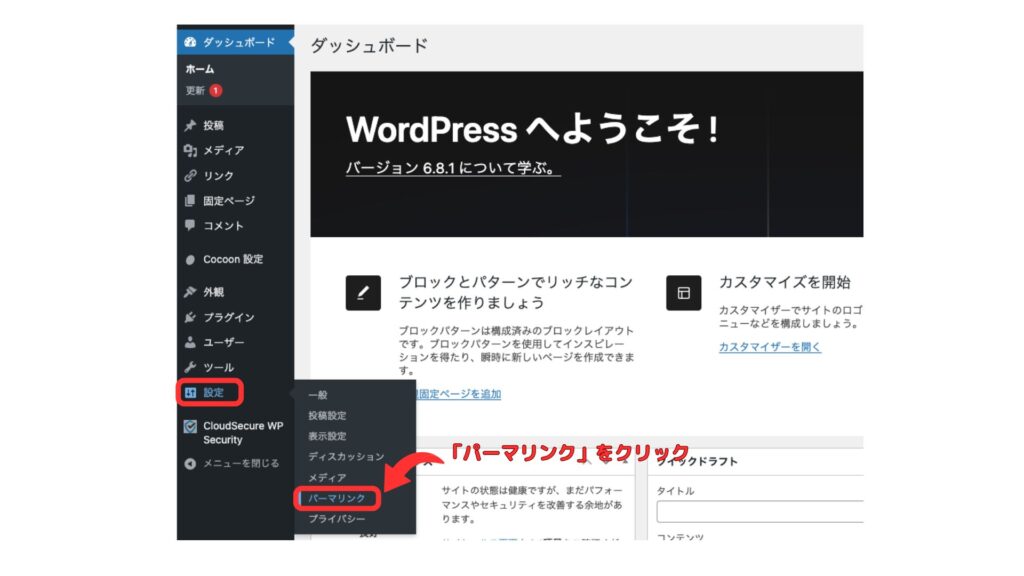Open the リンク menu

point(218,176)
